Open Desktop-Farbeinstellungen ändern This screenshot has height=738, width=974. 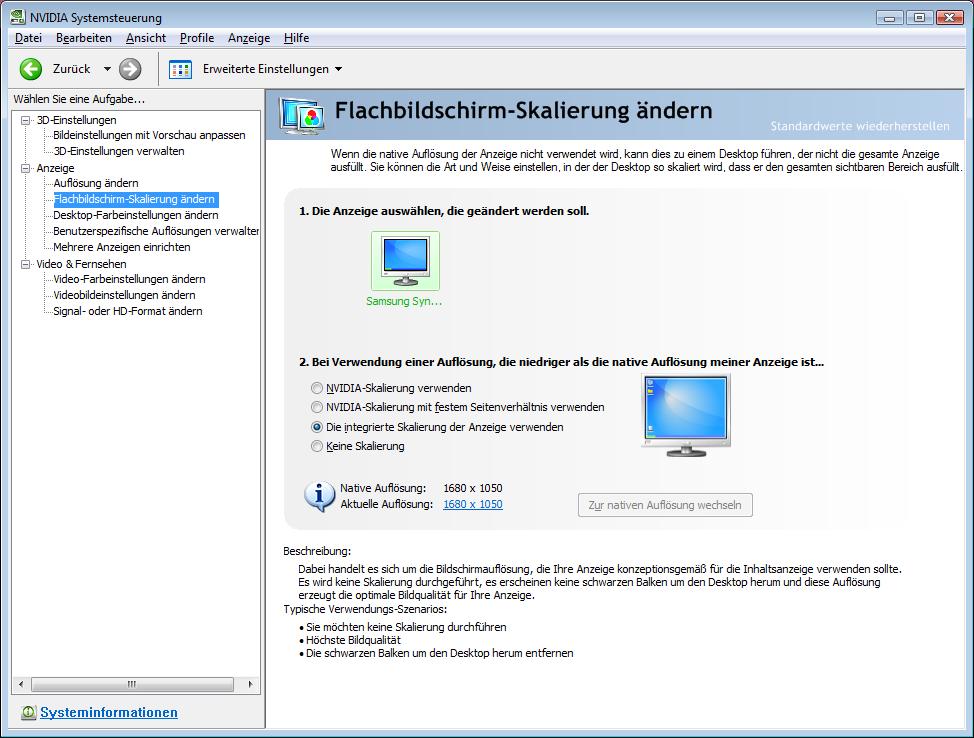click(135, 215)
